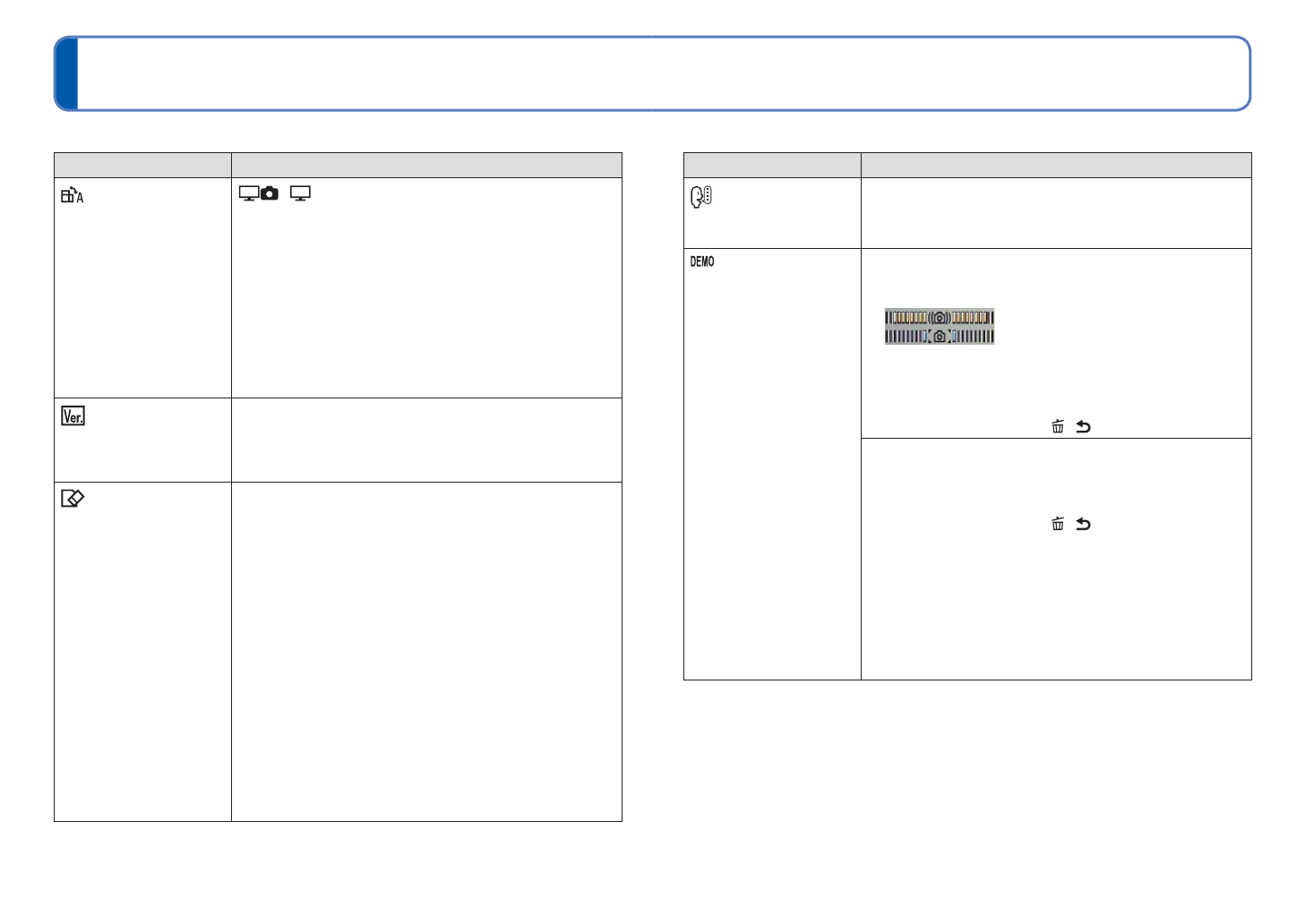
Task: Click the Rotate Display icon with letter A
Action: pos(72,195)
